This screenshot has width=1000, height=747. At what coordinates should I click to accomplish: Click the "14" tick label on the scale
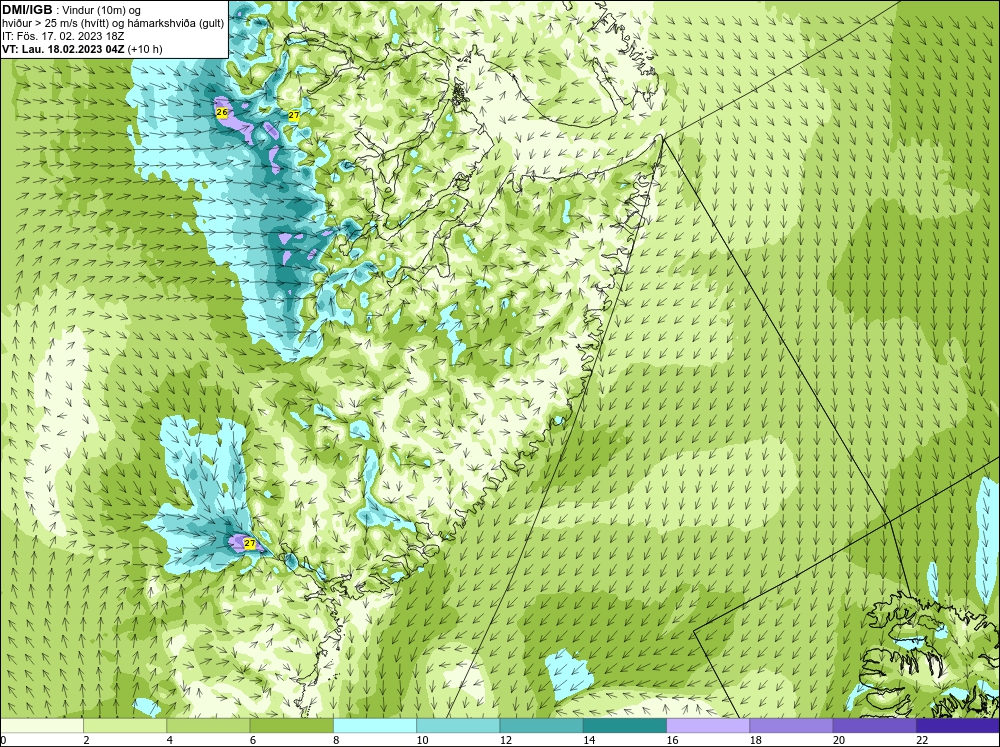(x=589, y=740)
